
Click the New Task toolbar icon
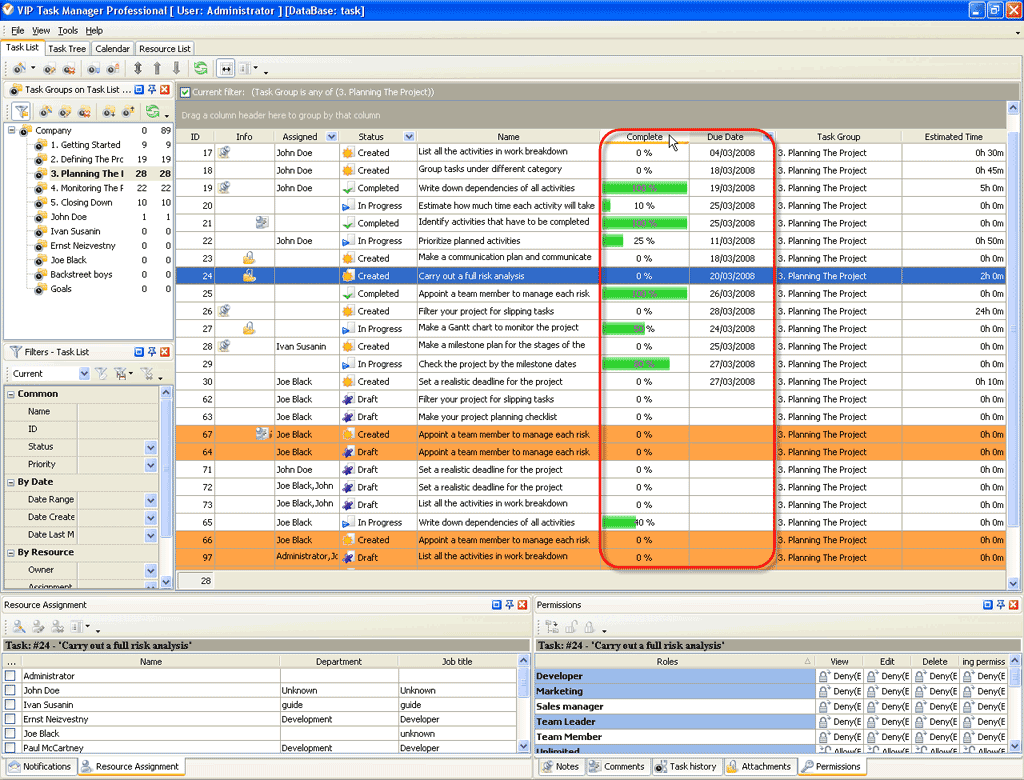(20, 68)
